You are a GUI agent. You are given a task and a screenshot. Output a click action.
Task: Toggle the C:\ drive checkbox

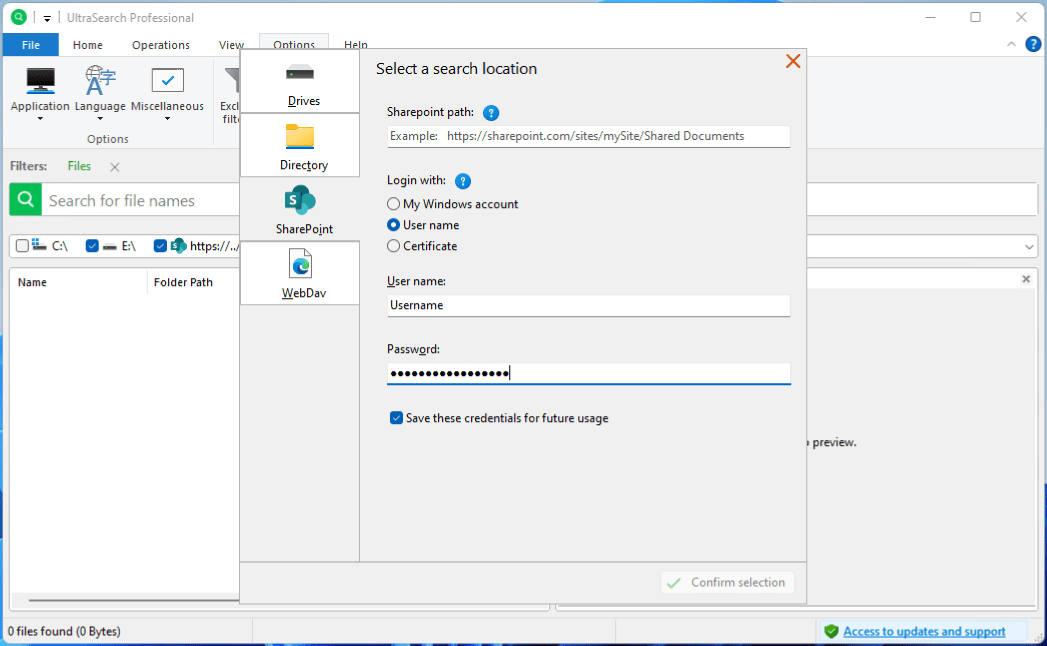22,246
